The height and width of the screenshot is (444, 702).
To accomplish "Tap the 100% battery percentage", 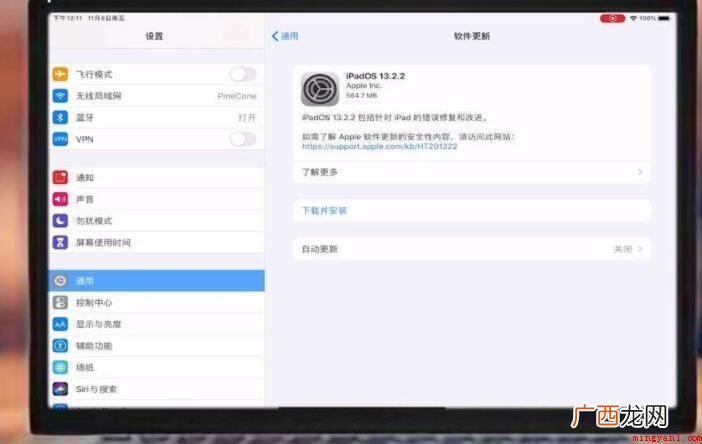I will pyautogui.click(x=647, y=18).
